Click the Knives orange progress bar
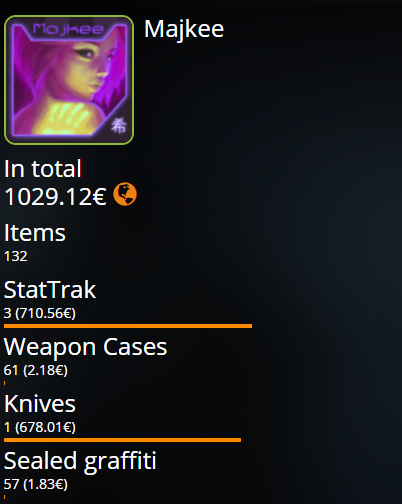Viewport: 402px width, 504px height. (122, 440)
